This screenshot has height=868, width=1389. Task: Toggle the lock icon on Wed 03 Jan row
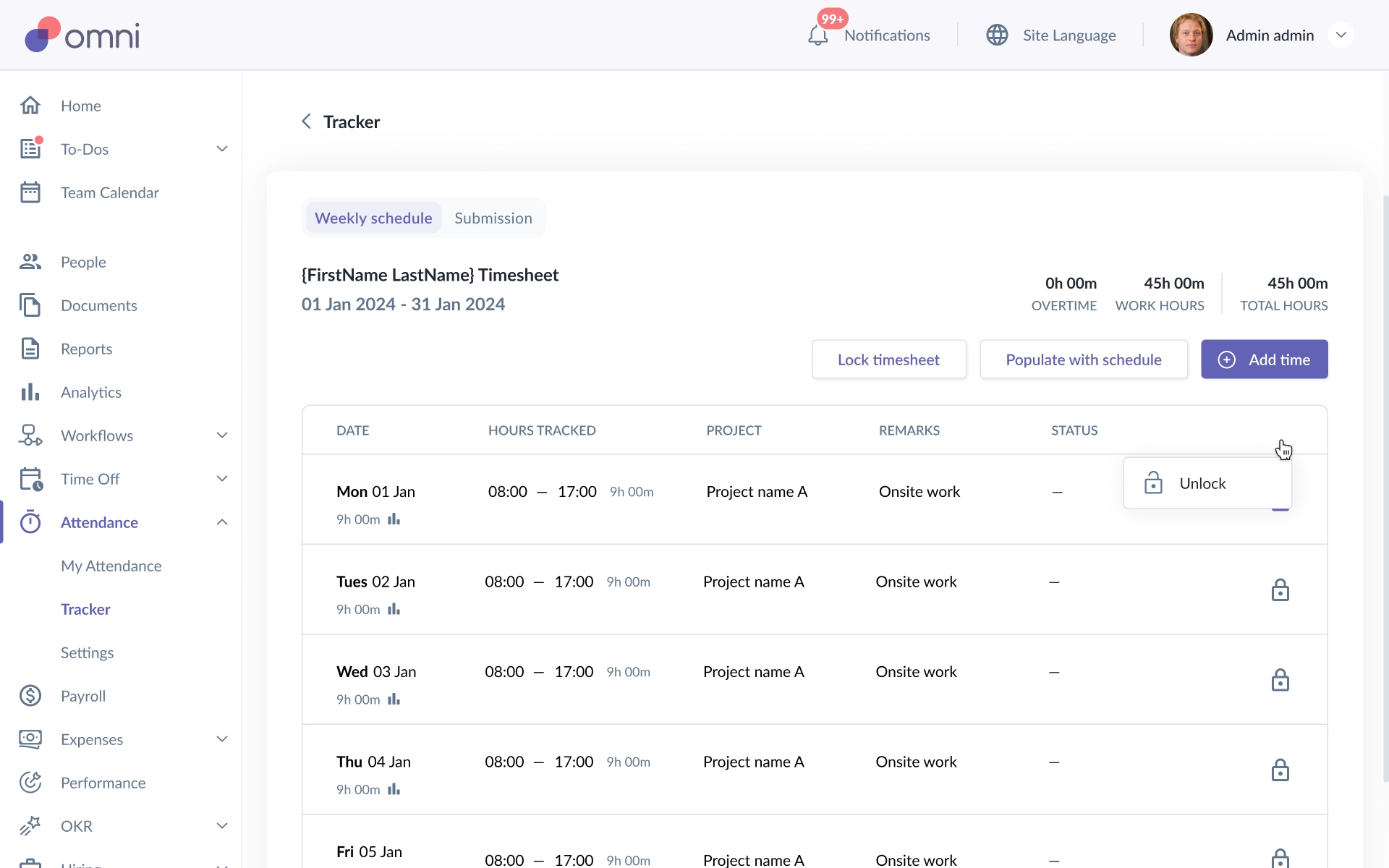1280,680
